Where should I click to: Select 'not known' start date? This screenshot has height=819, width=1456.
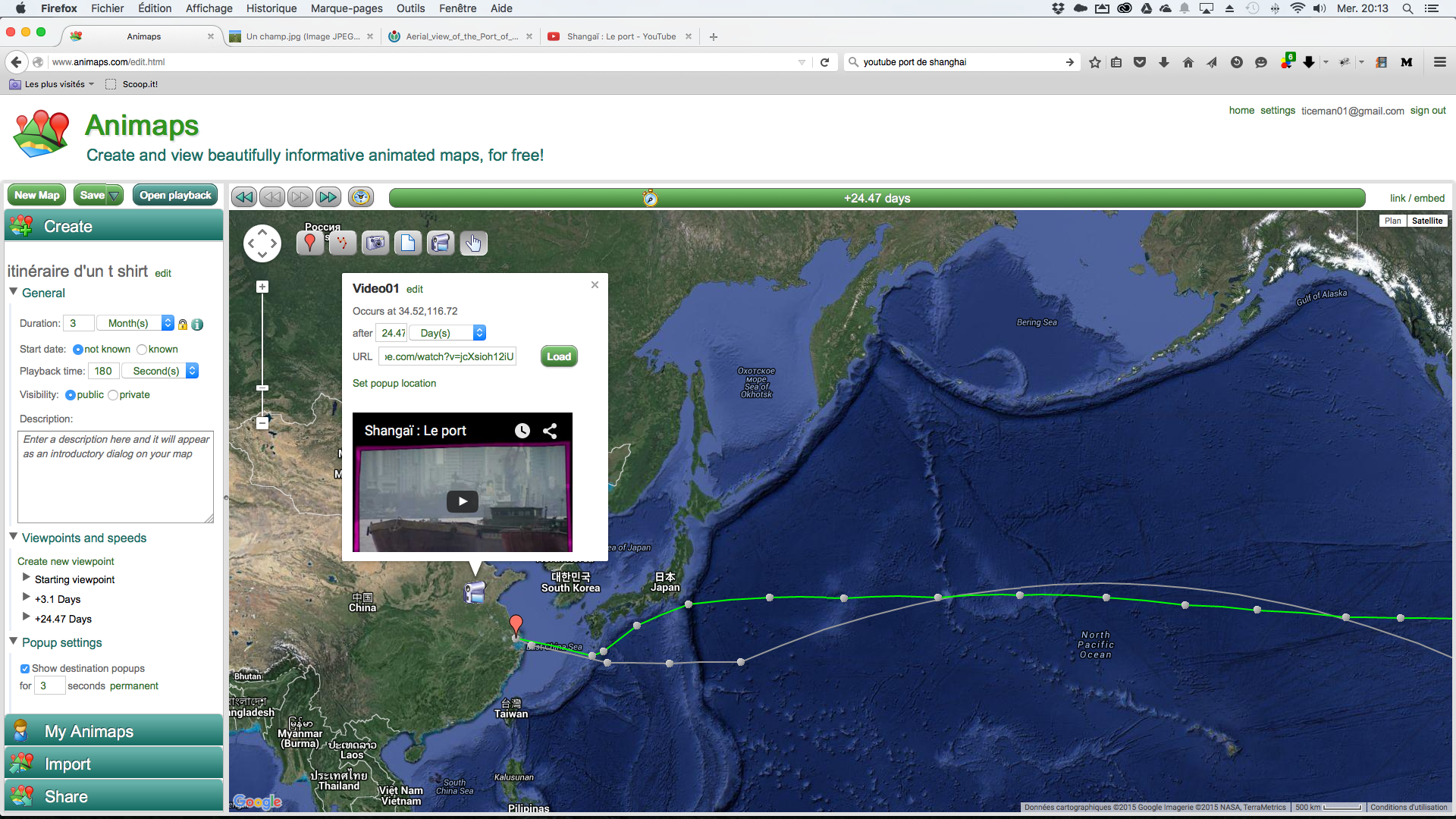77,350
